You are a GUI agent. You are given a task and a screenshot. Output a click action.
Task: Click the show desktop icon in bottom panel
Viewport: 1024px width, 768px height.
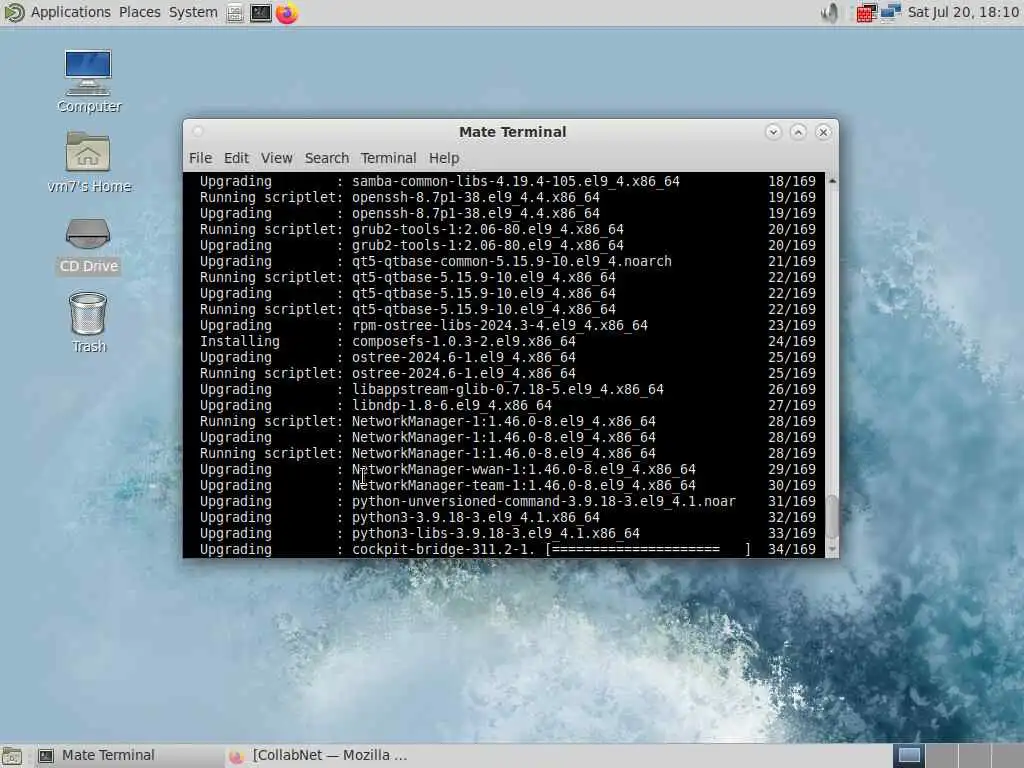point(12,756)
